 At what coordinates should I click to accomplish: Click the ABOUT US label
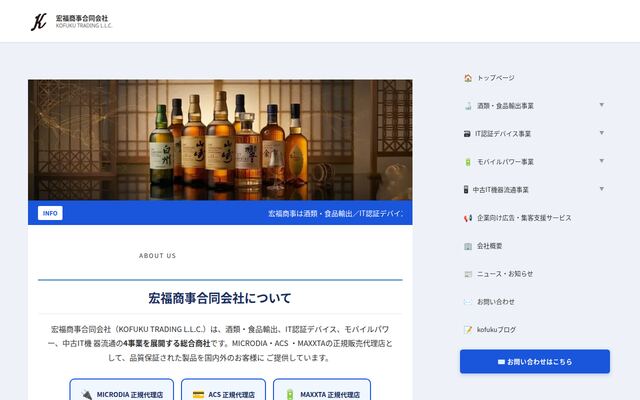[157, 256]
